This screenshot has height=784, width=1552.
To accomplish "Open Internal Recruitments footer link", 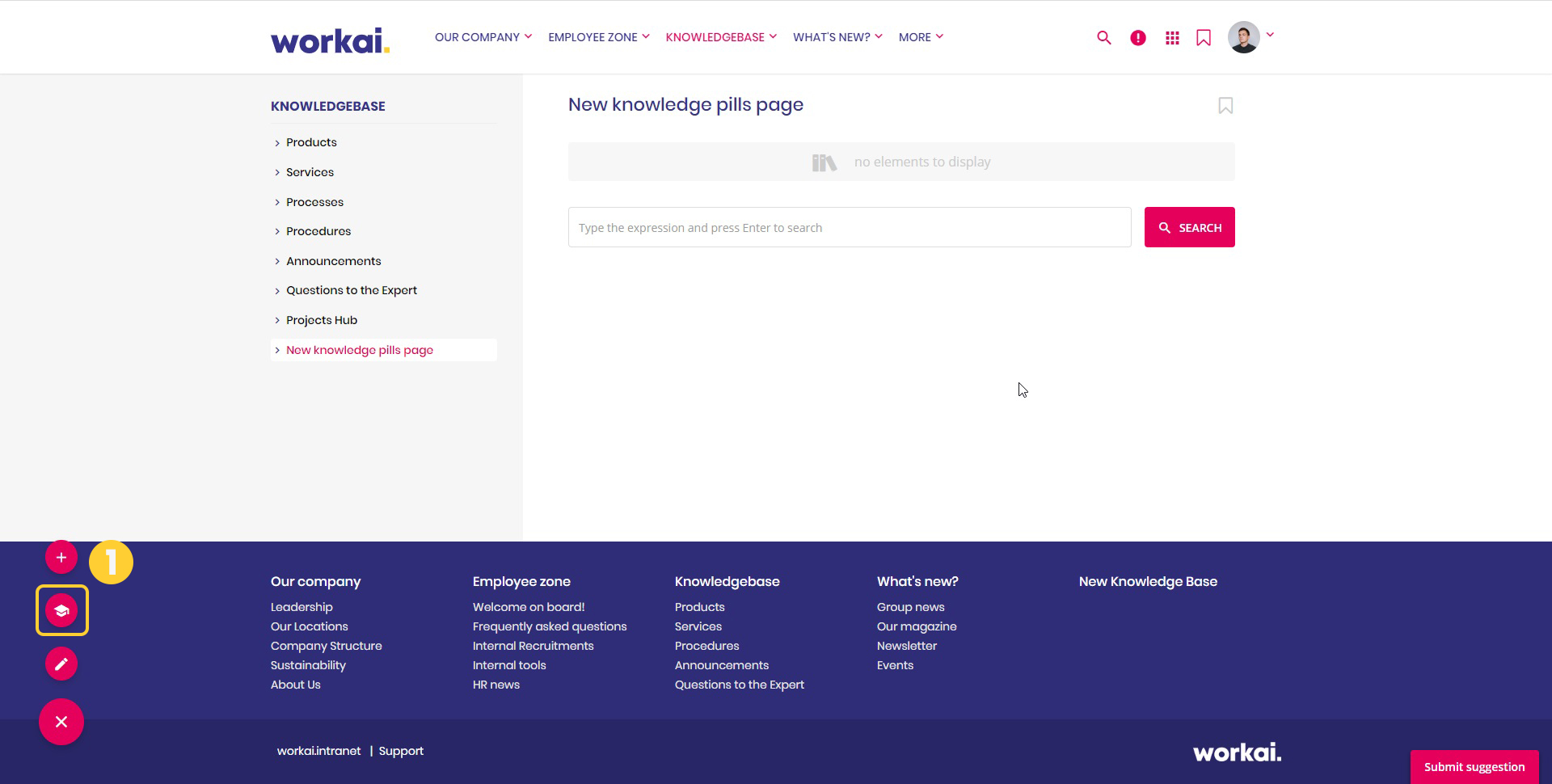I will pos(533,646).
